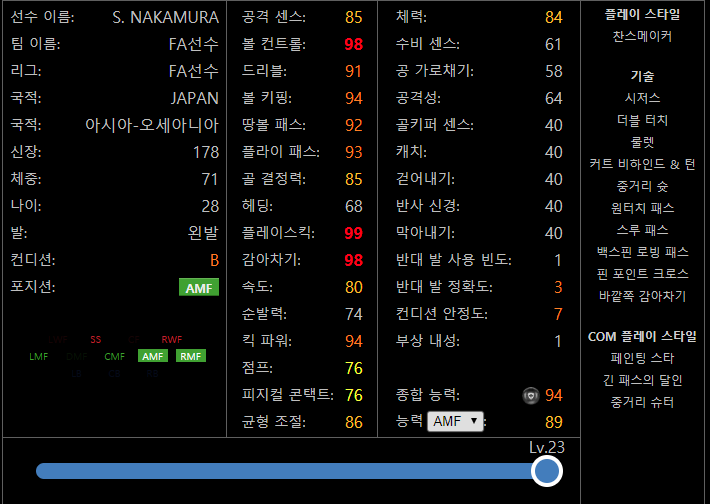Click the 컨디션 value B
710x504 pixels.
pyautogui.click(x=215, y=260)
